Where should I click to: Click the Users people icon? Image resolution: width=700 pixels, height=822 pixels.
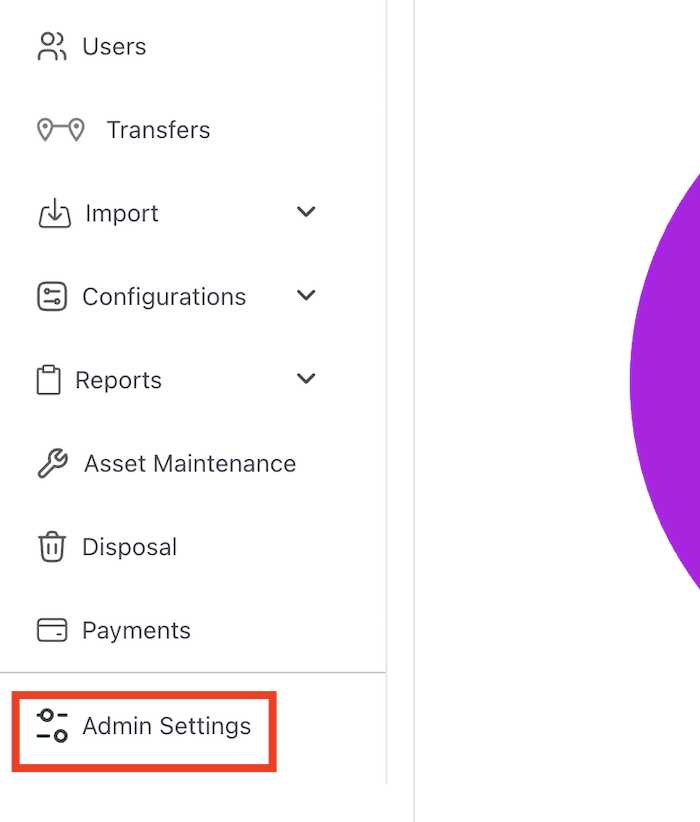coord(51,46)
